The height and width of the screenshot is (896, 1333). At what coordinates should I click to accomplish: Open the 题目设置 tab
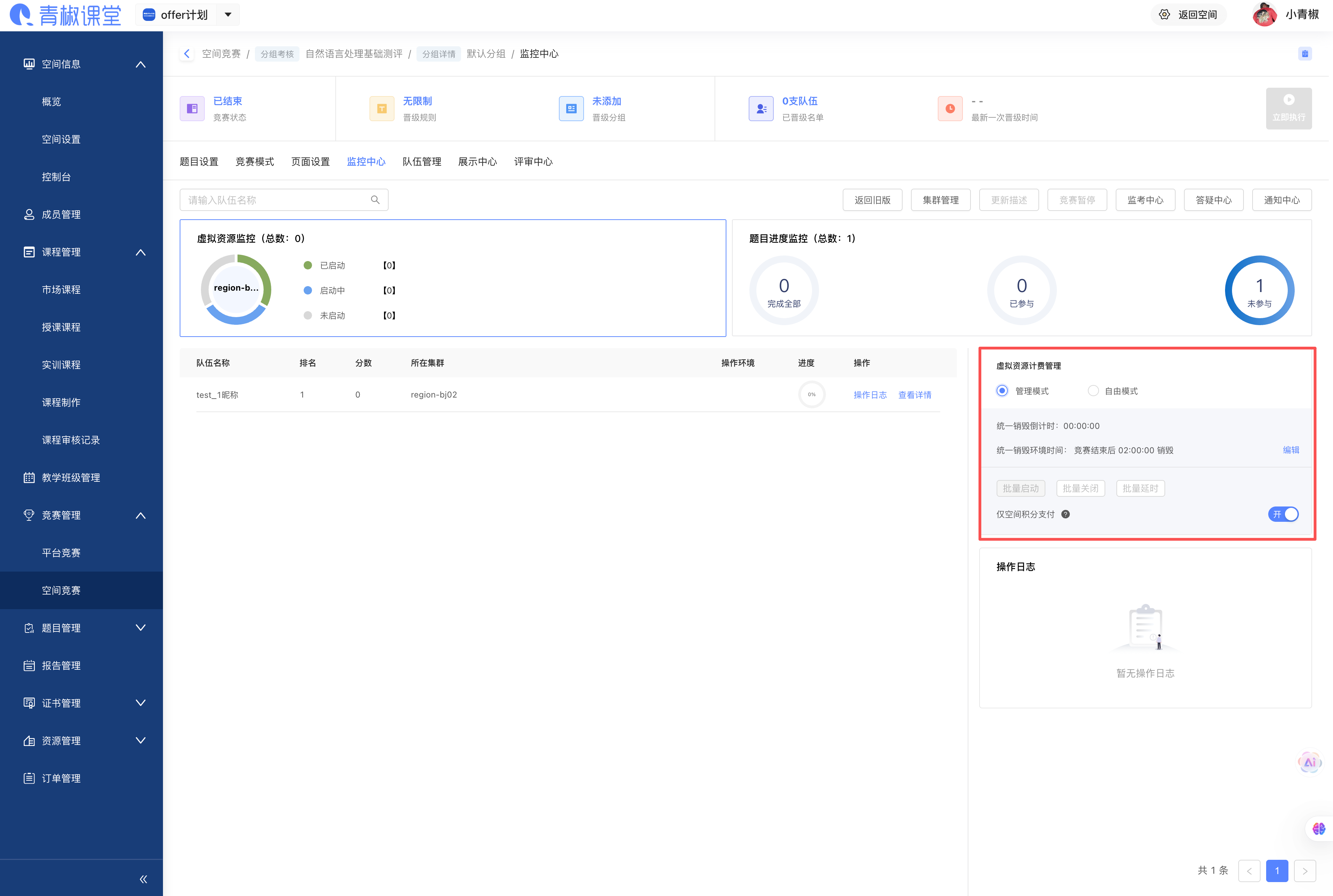click(199, 162)
